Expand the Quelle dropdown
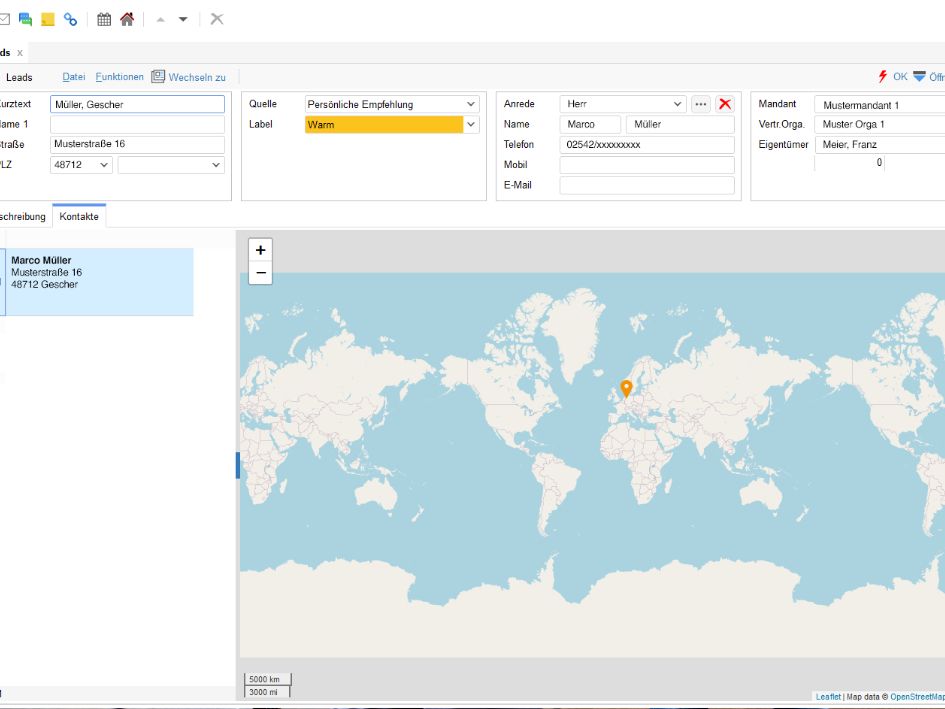 [x=471, y=104]
